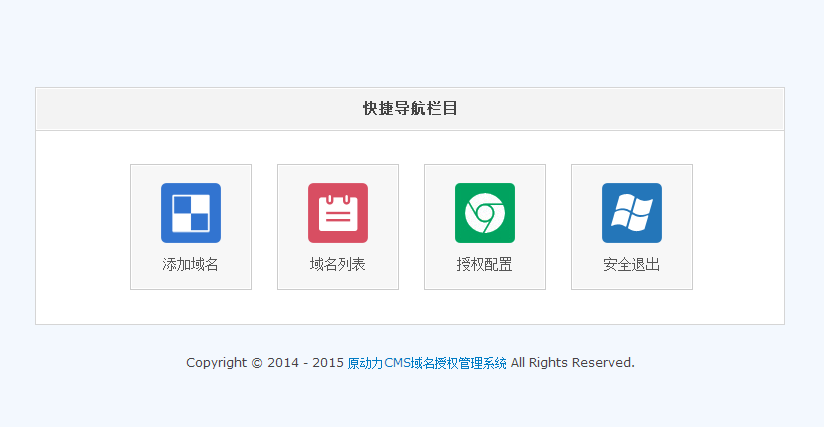Open 授权配置 using its text label
The image size is (824, 427).
(485, 264)
